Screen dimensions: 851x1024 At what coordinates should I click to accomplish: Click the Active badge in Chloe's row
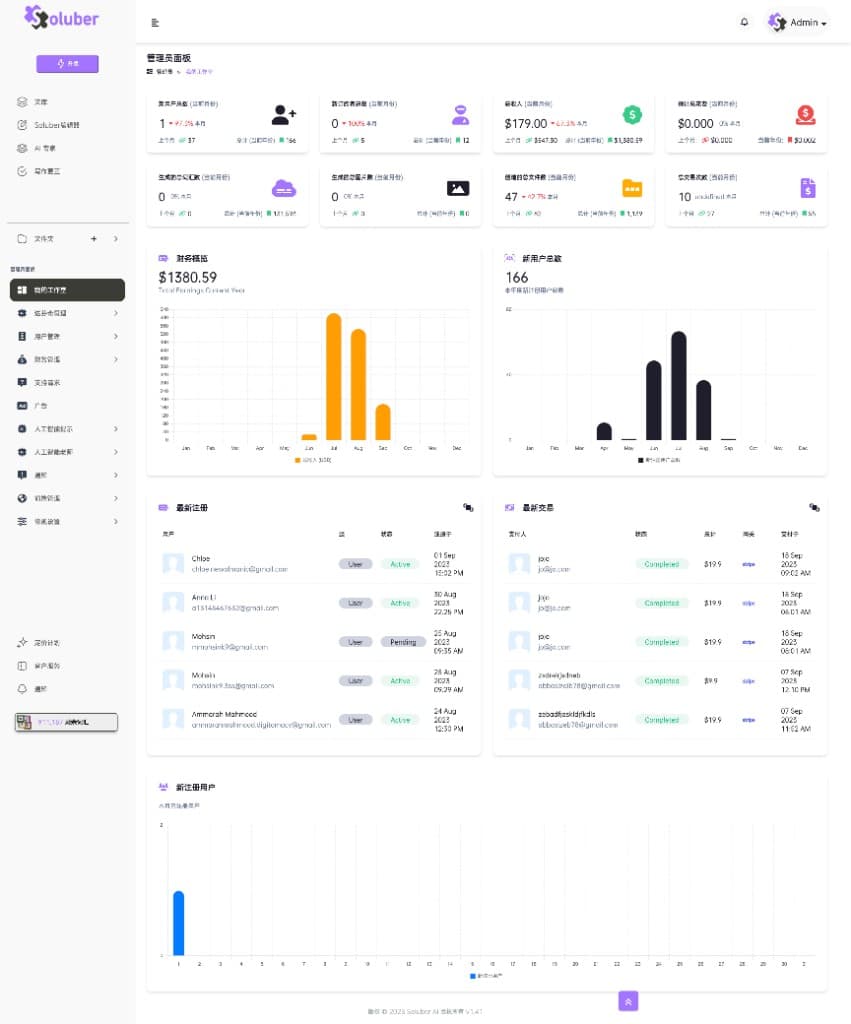click(400, 564)
